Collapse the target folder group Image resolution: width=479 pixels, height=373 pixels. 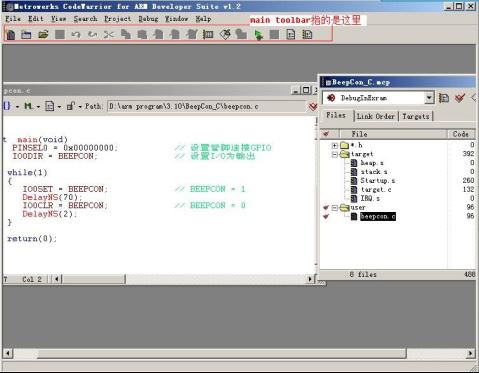pyautogui.click(x=334, y=154)
